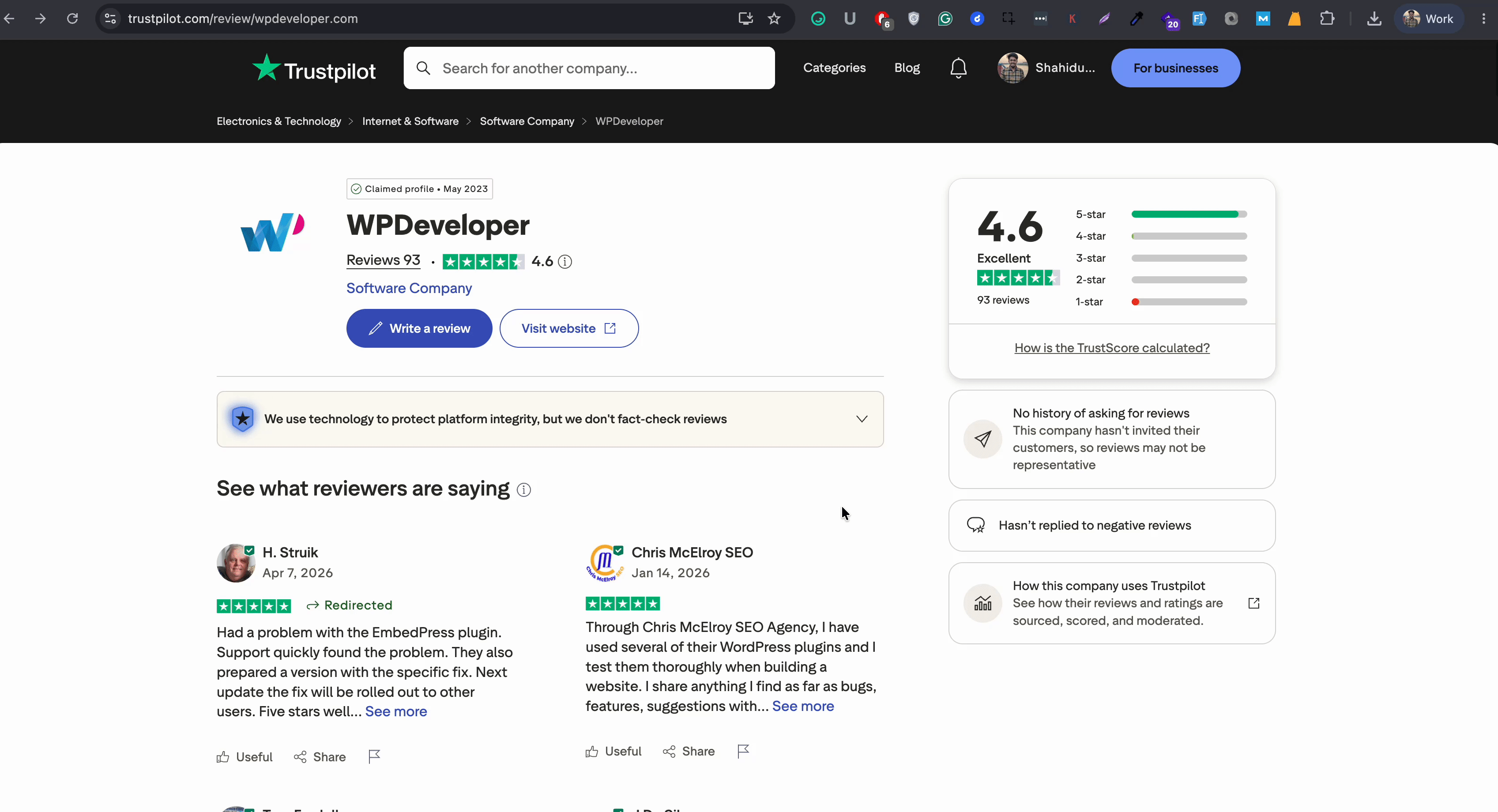Bookmark this page with the star icon

click(x=774, y=19)
